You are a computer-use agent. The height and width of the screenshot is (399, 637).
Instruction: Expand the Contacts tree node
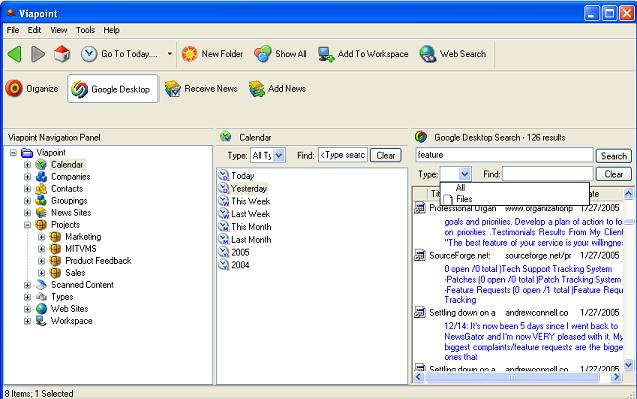27,189
